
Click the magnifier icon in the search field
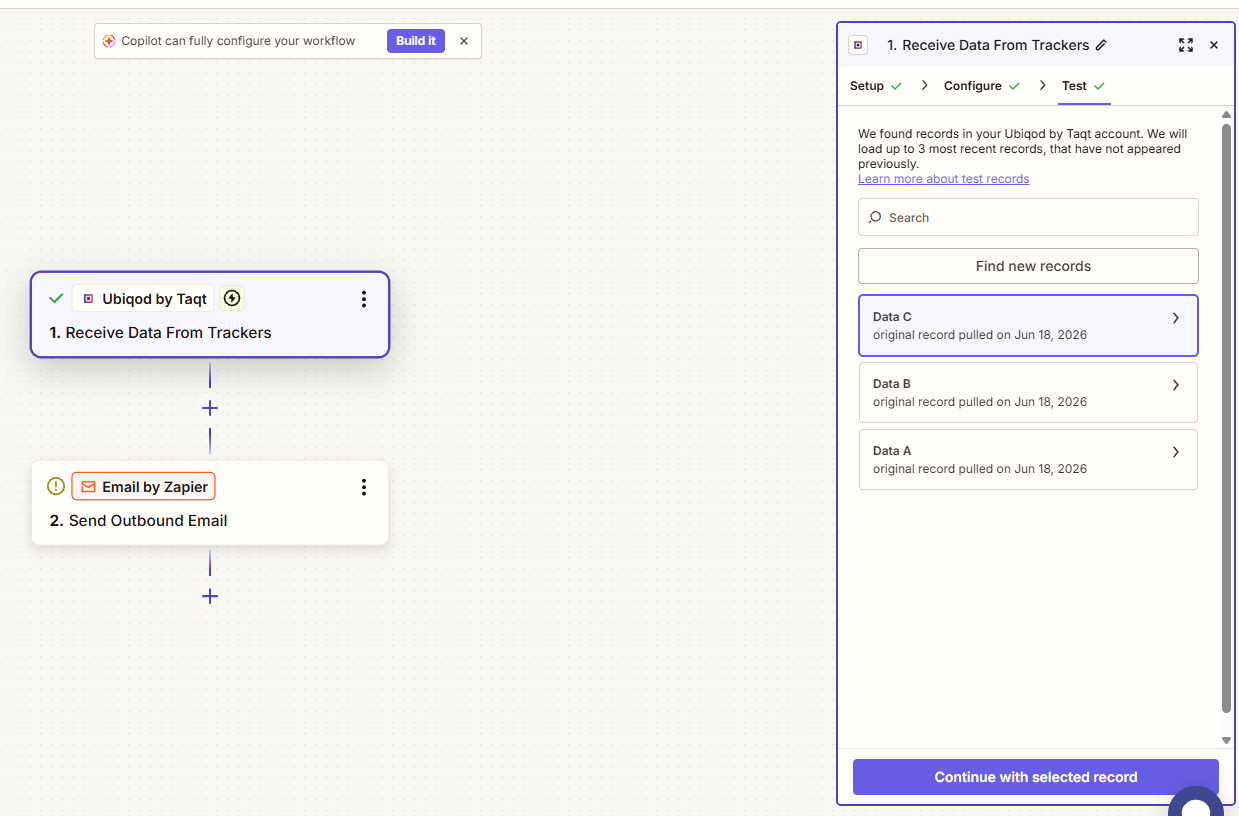click(875, 217)
